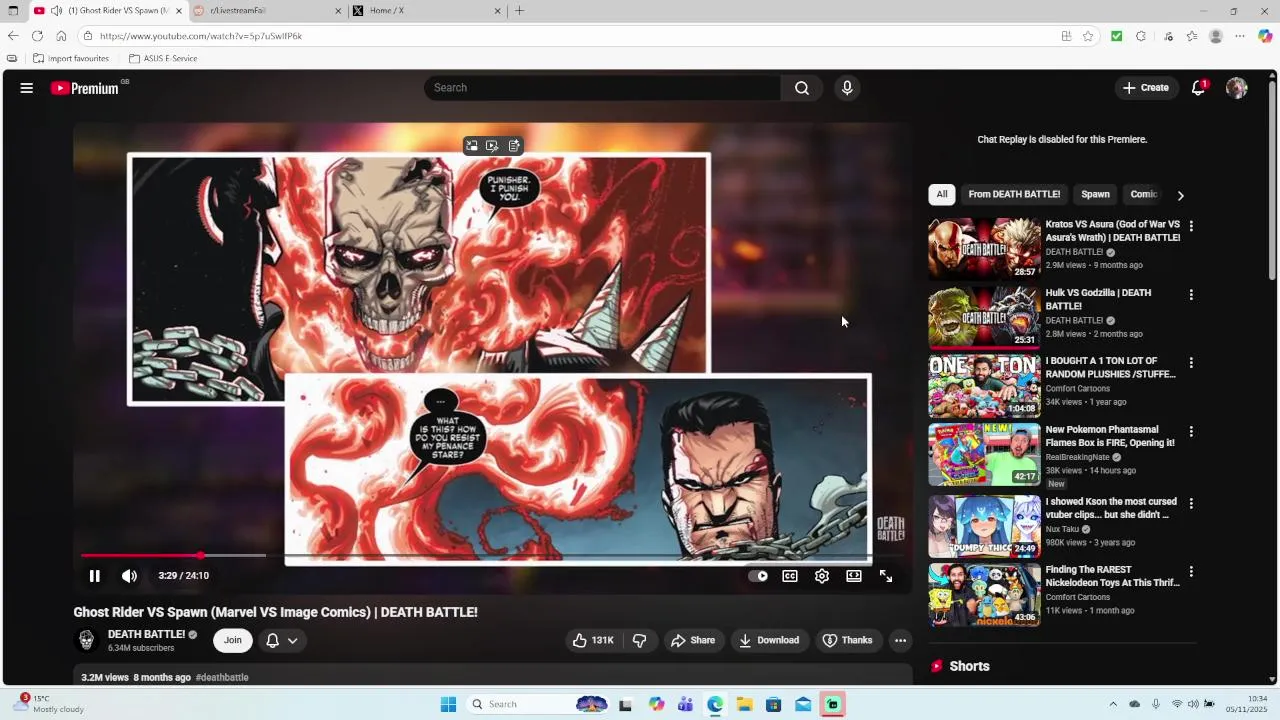Viewport: 1280px width, 720px height.
Task: Create new YouTube content
Action: pos(1145,88)
